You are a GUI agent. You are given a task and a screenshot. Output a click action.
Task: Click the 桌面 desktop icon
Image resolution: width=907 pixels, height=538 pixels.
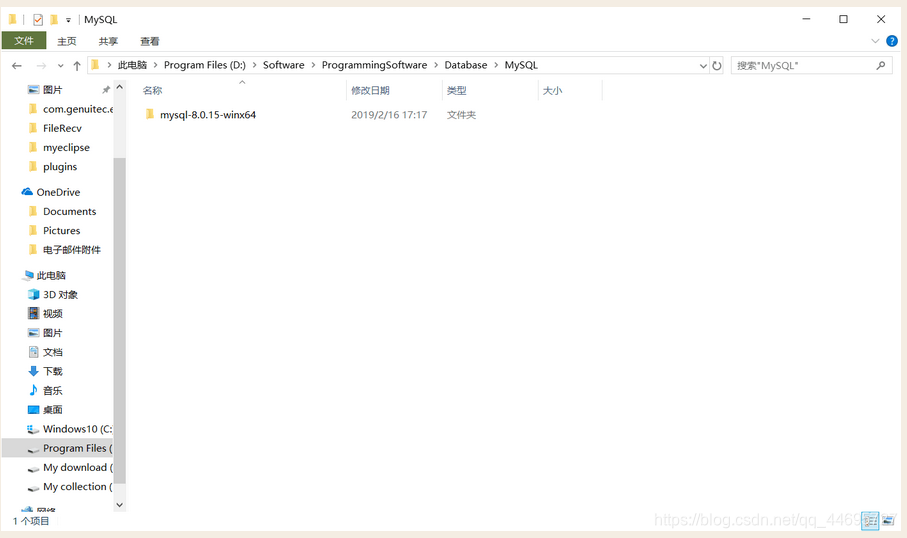(x=34, y=410)
